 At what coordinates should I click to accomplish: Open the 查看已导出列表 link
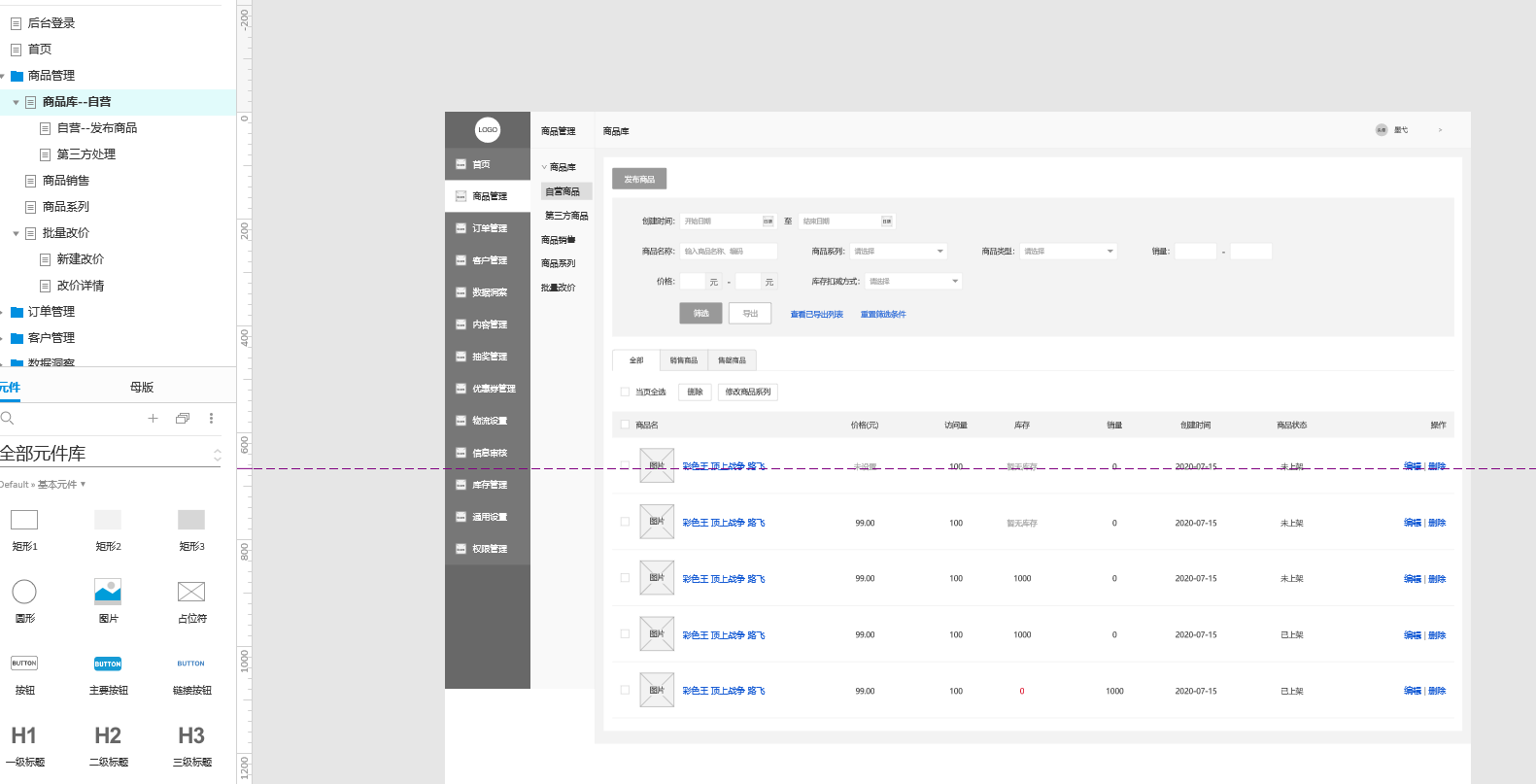pyautogui.click(x=817, y=315)
